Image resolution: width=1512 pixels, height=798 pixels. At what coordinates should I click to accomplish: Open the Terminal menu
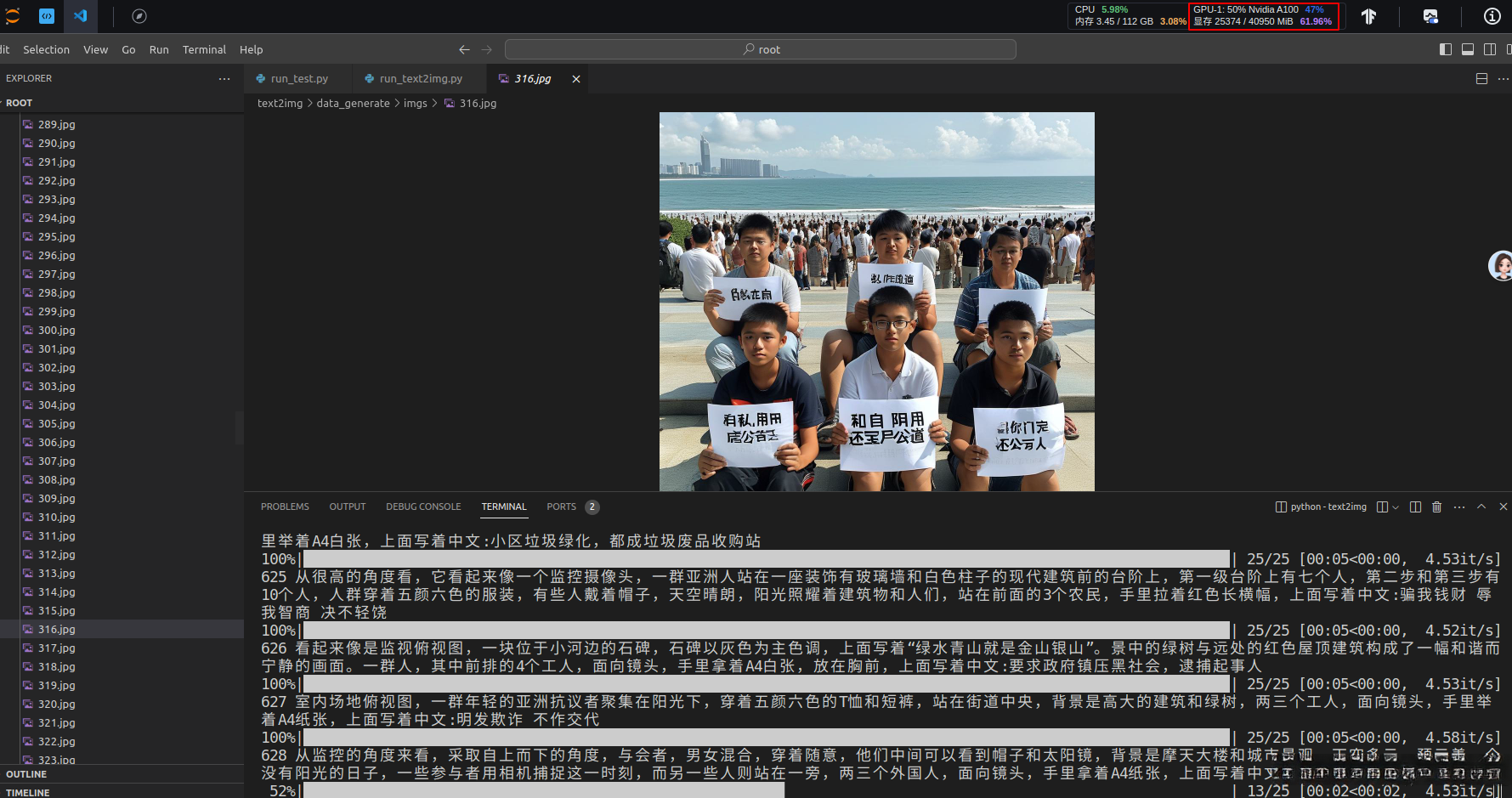coord(204,49)
